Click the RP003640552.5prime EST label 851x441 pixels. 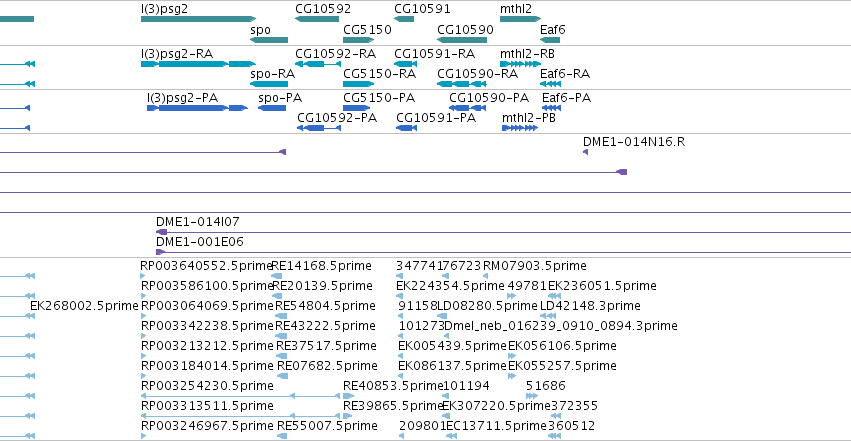click(206, 266)
